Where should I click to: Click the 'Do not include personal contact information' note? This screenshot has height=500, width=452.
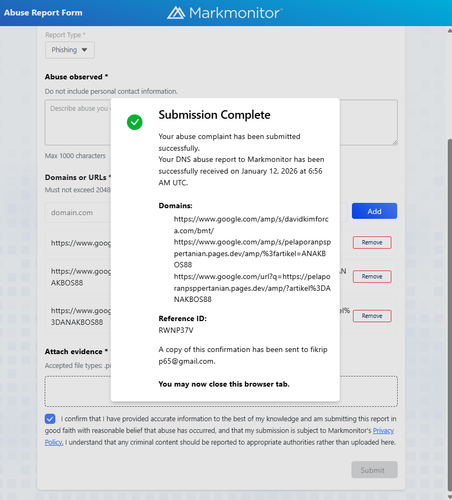coord(111,91)
